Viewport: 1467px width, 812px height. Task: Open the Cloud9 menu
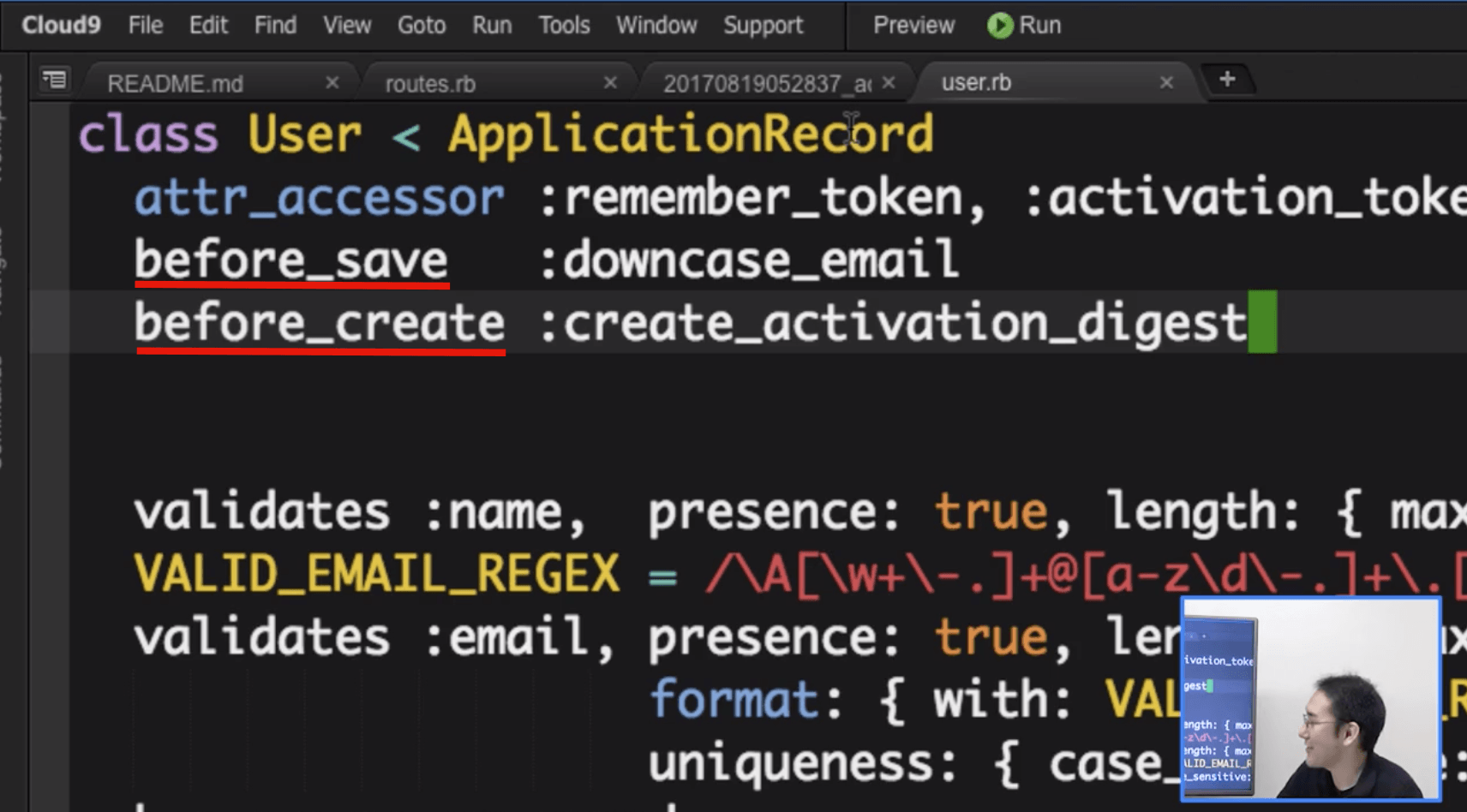61,25
